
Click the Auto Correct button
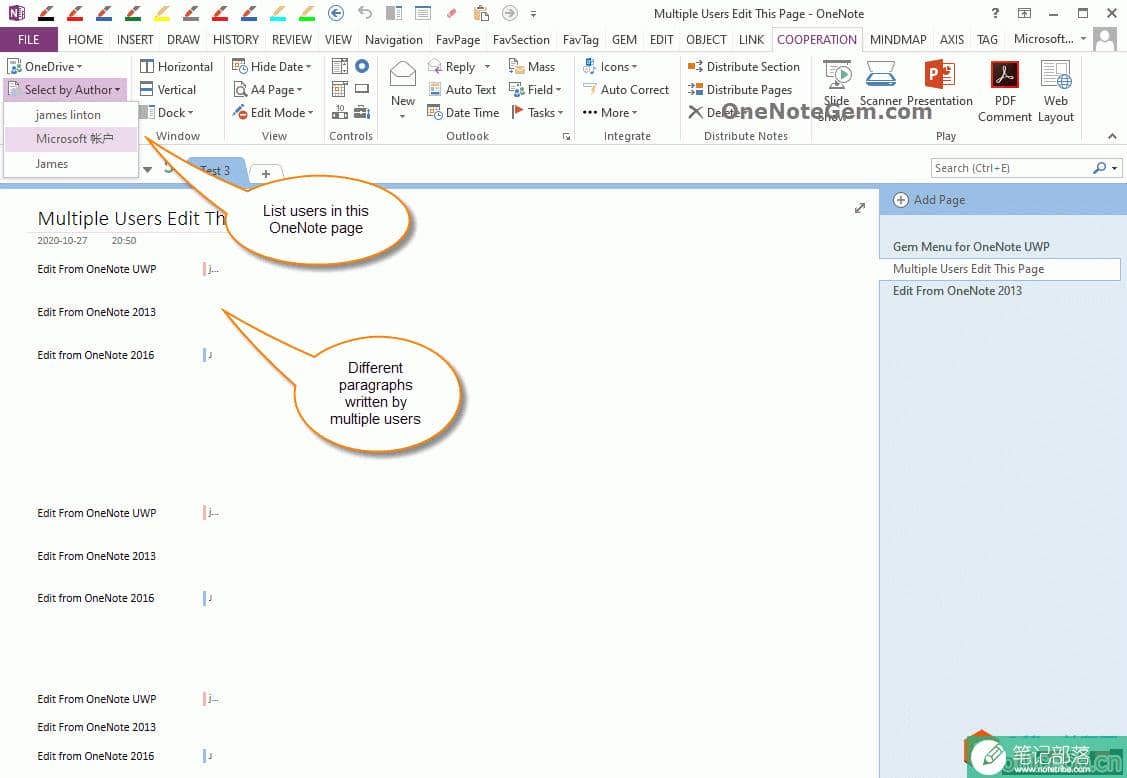point(626,90)
